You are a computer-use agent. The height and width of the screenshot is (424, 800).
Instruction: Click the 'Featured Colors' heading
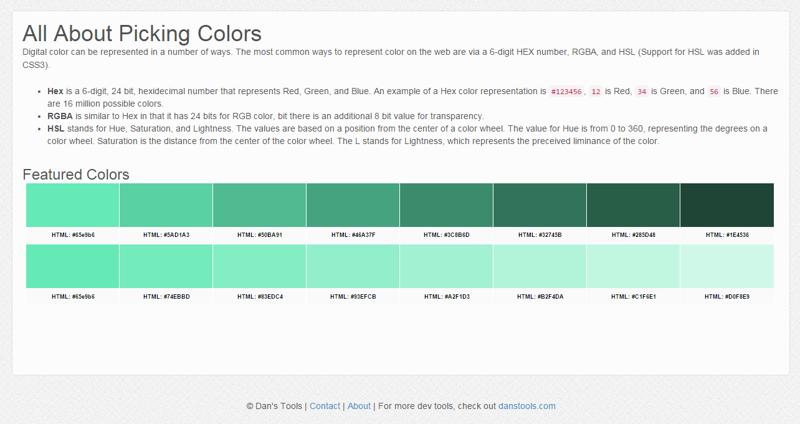[x=76, y=174]
